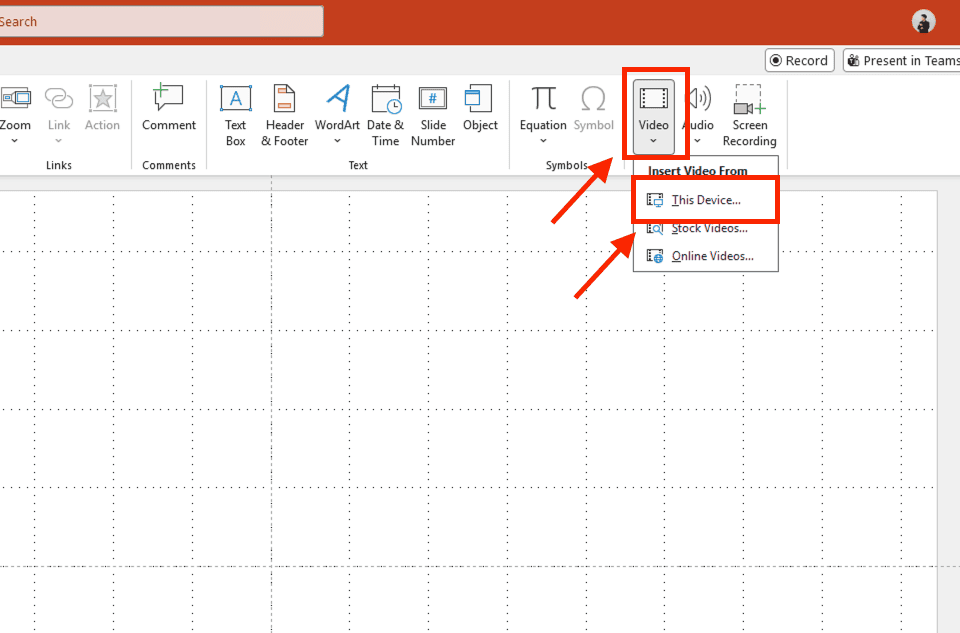Expand the WordArt dropdown arrow

[x=337, y=141]
